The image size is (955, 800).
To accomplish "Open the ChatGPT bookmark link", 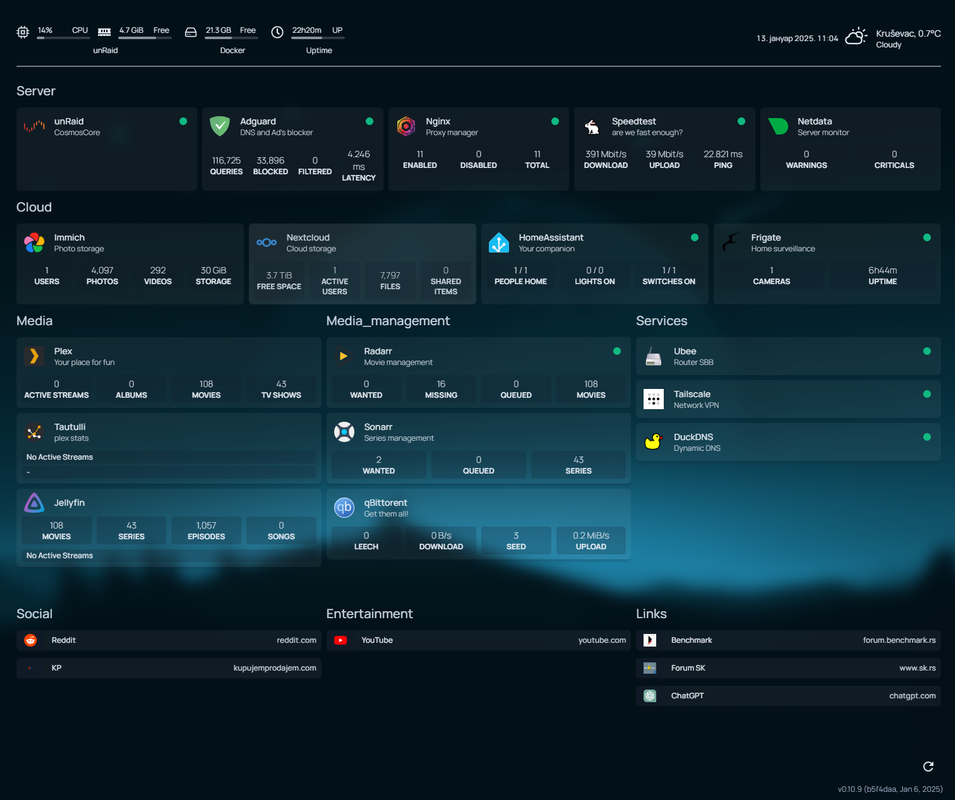I will click(788, 695).
